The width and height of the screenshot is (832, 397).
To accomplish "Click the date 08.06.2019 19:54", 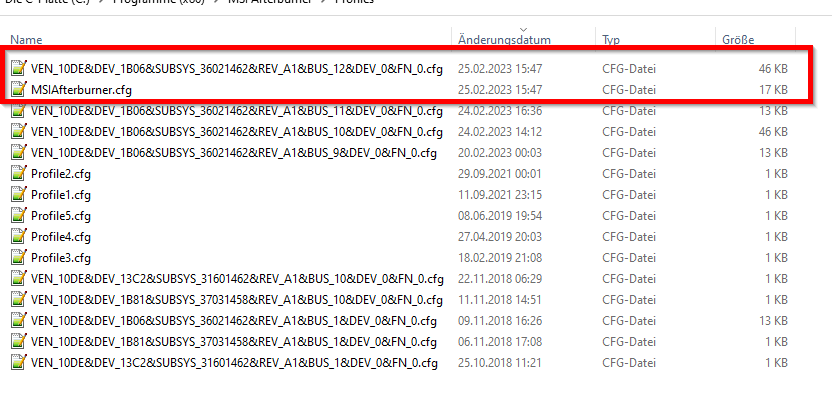I will 500,216.
